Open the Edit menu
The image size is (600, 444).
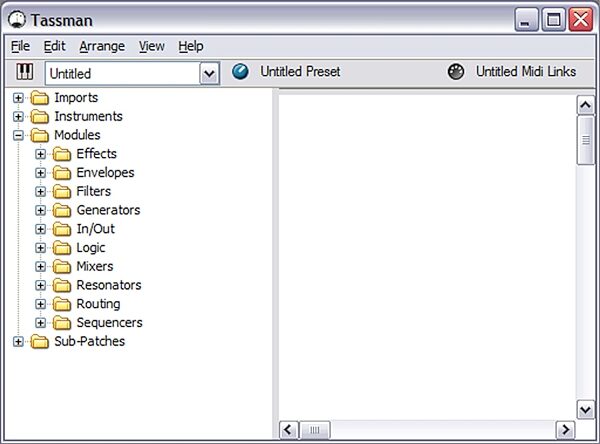54,46
